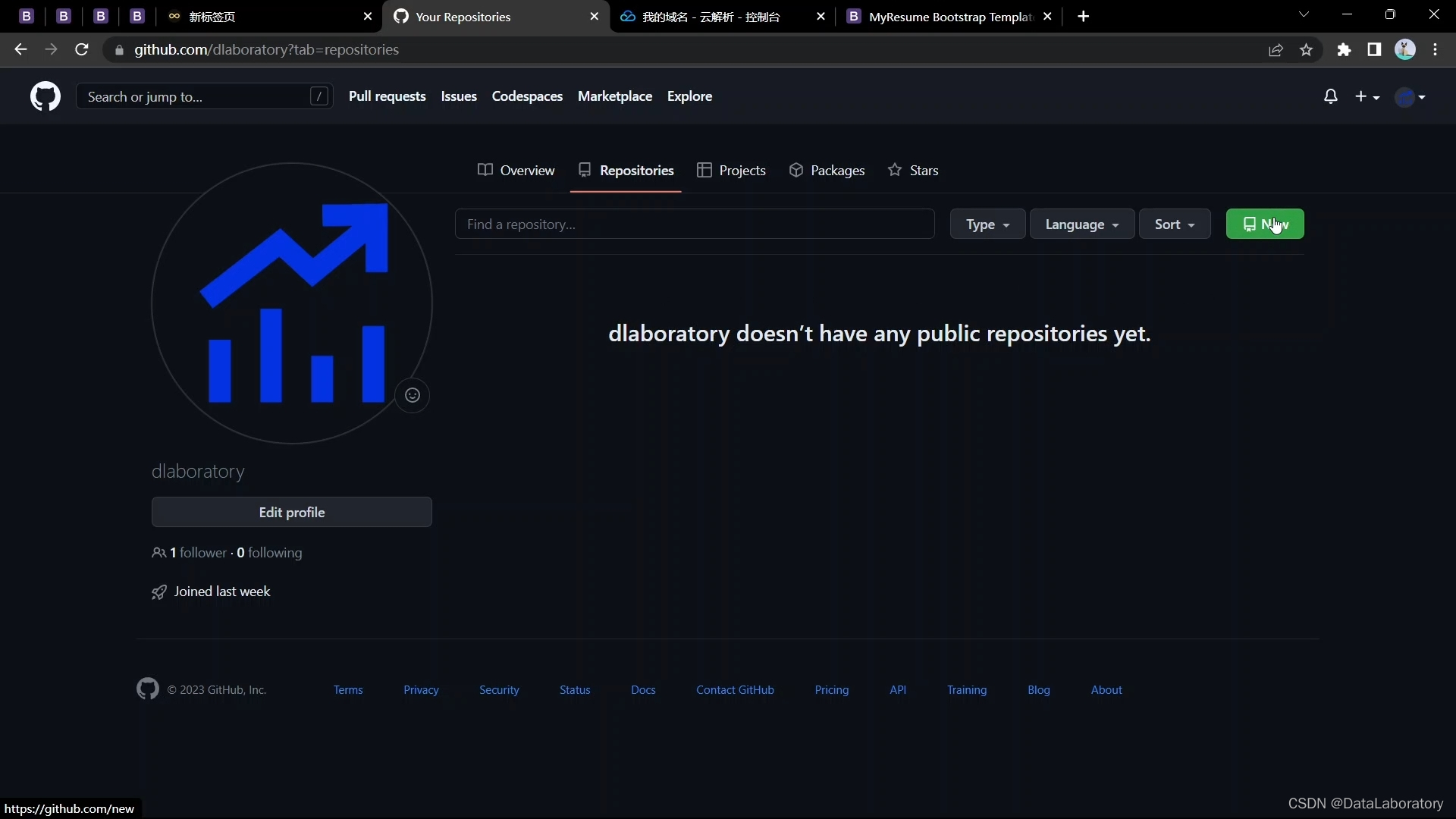Expand the plus create-new dropdown
This screenshot has height=819, width=1456.
[x=1367, y=96]
